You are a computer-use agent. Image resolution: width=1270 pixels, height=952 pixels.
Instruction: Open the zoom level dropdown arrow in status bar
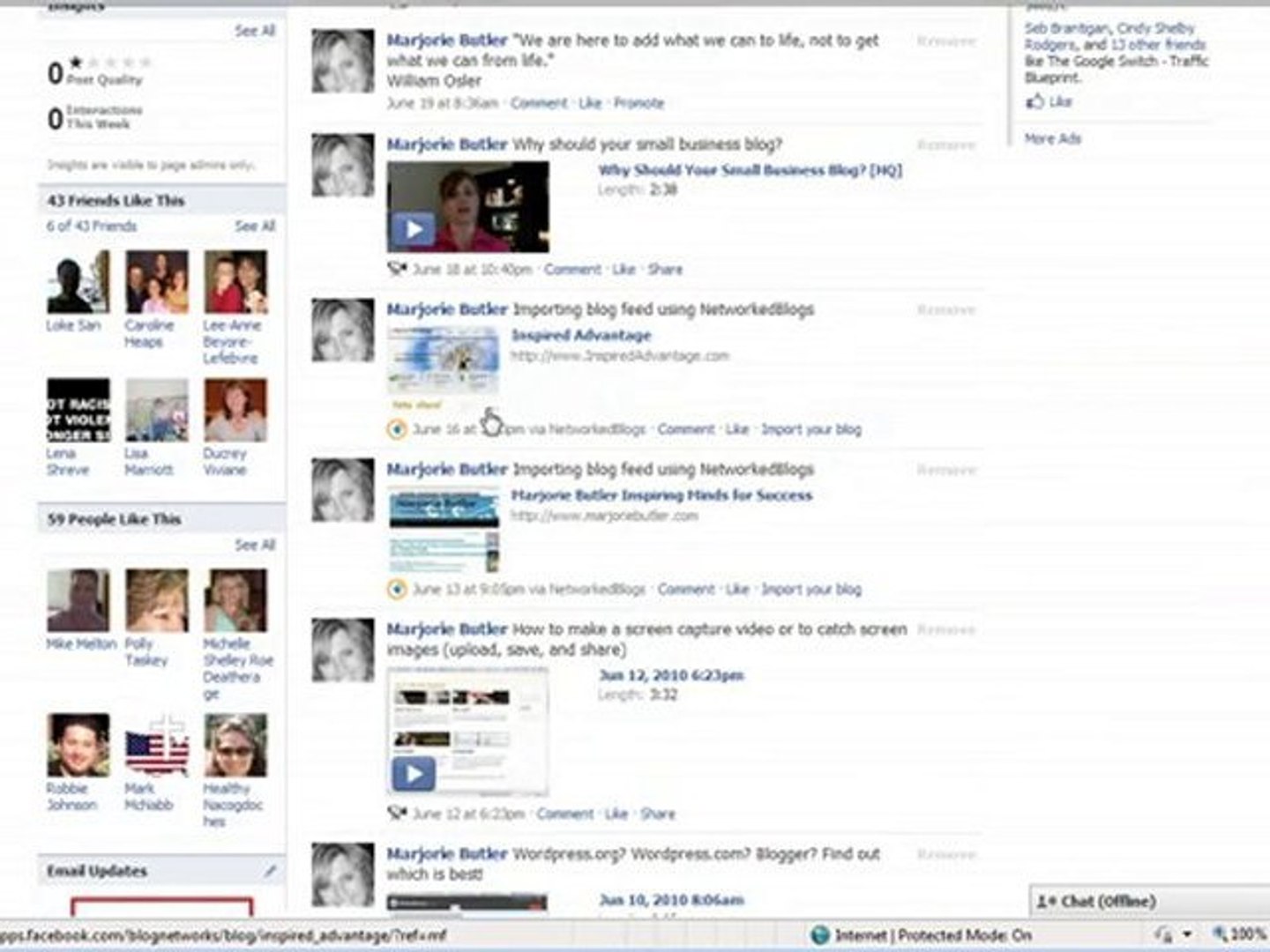[1188, 934]
